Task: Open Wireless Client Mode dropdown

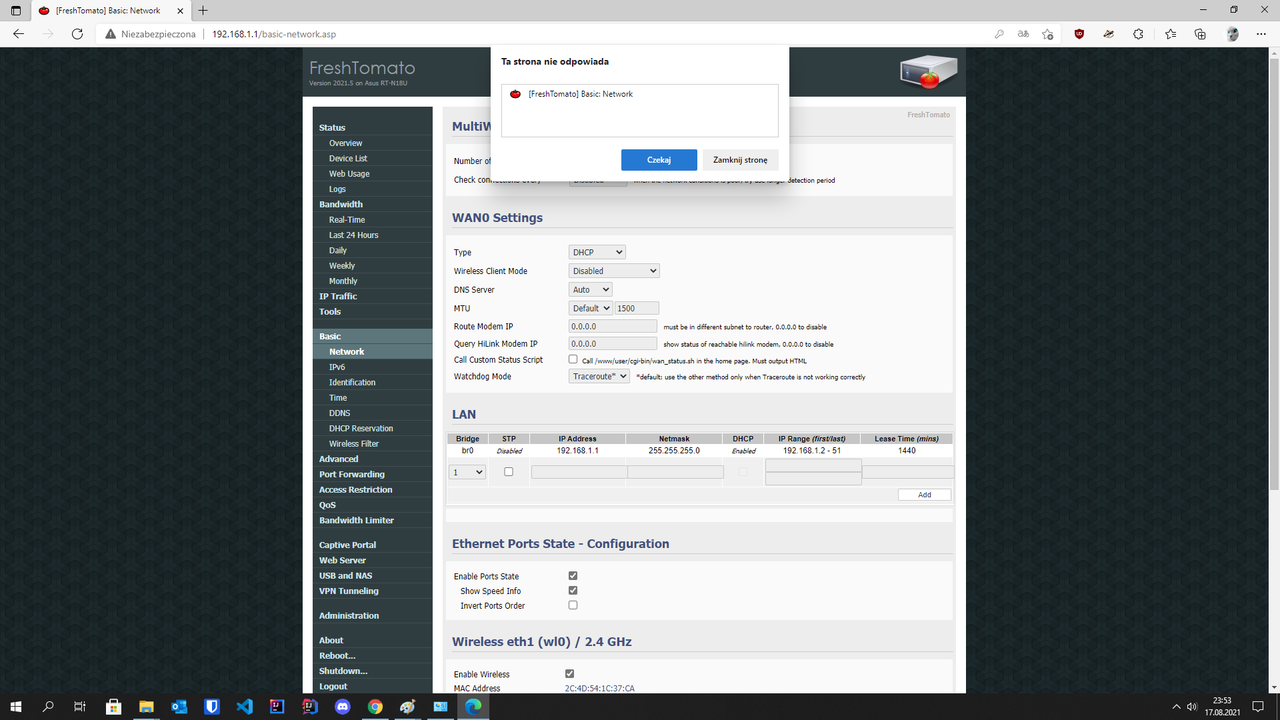Action: (x=614, y=270)
